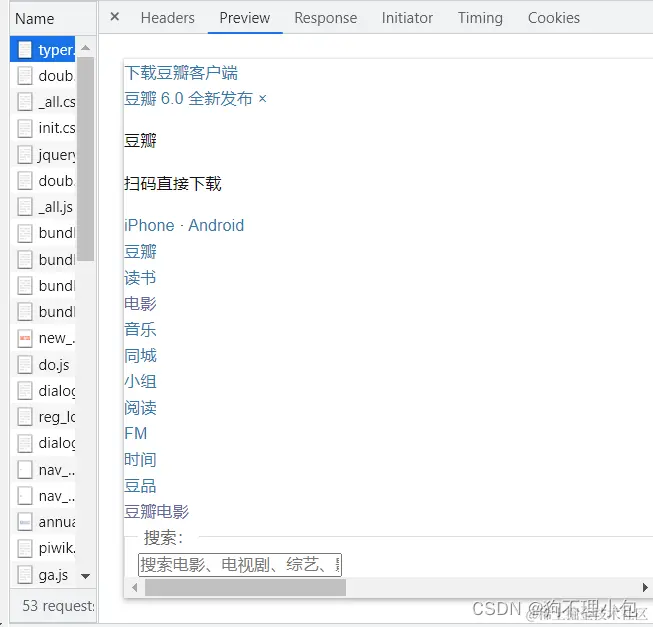
Task: Click image icon beside annua request
Action: point(25,522)
